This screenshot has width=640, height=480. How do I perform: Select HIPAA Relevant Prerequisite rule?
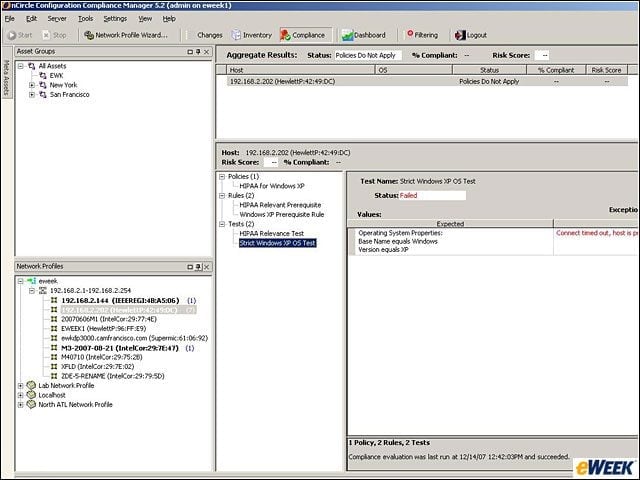click(x=280, y=205)
